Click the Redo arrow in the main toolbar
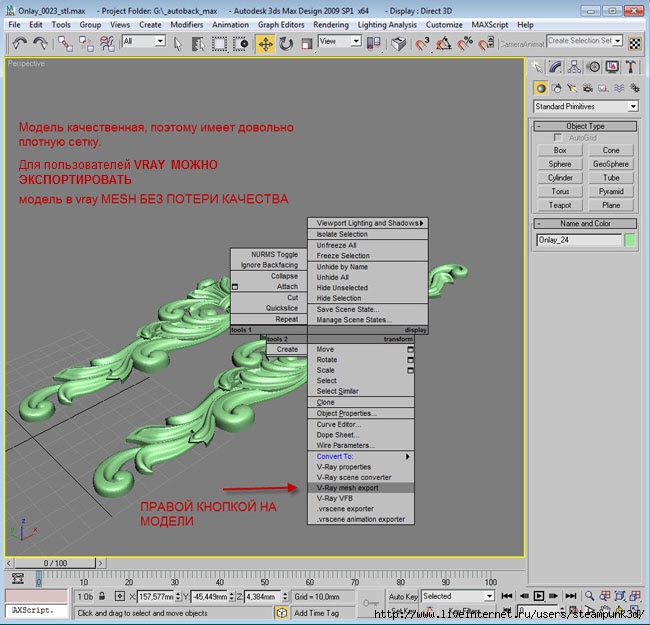Image resolution: width=650 pixels, height=625 pixels. coord(40,43)
